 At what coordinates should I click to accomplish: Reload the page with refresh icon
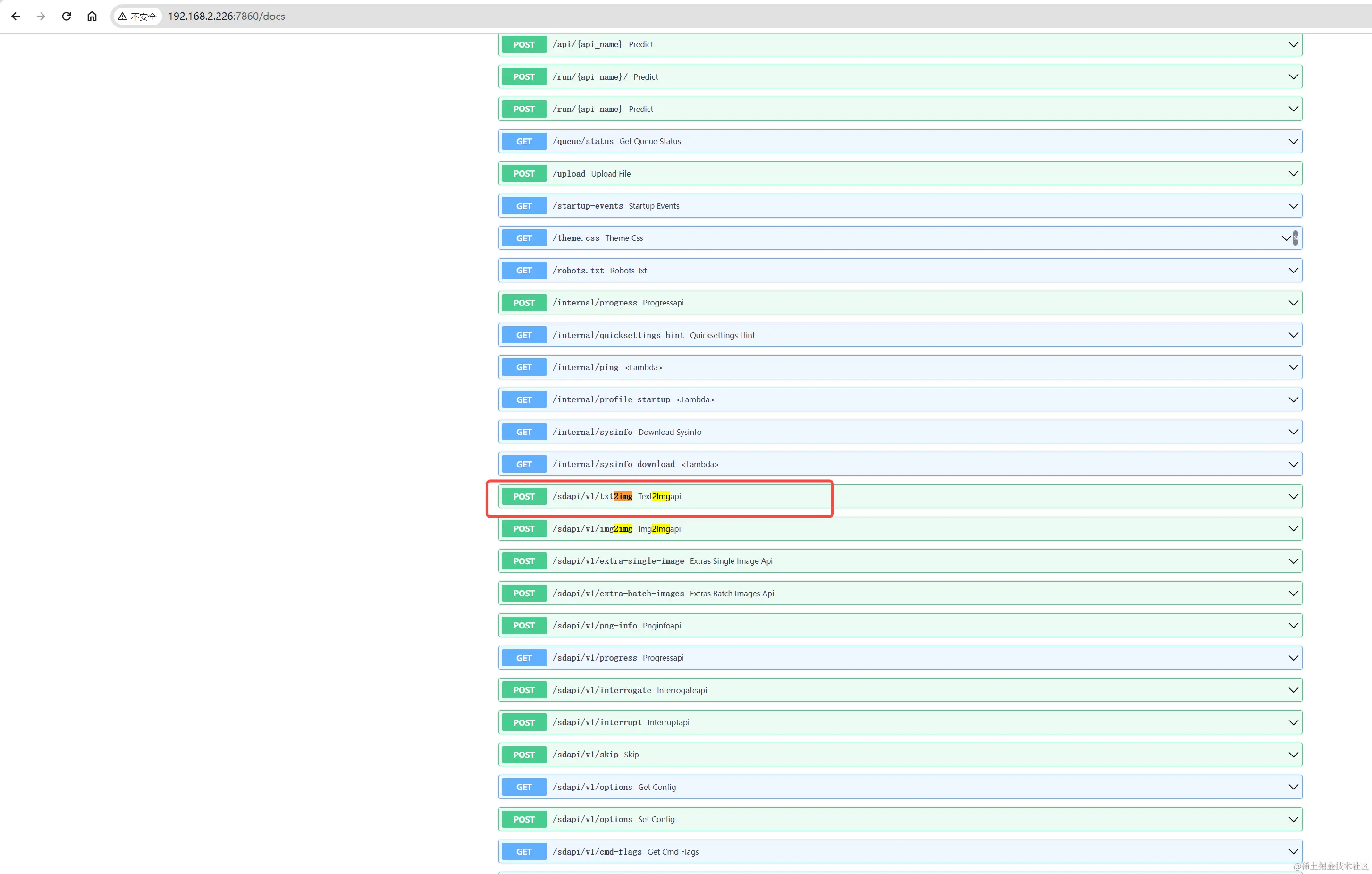coord(67,16)
